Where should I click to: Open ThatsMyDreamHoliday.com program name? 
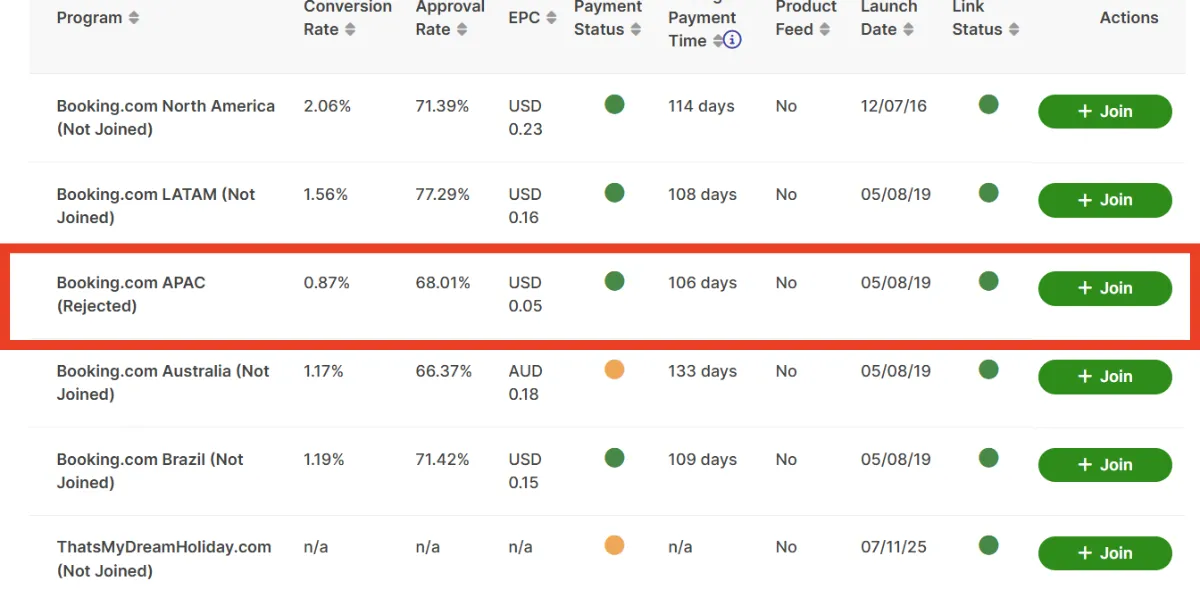(164, 547)
